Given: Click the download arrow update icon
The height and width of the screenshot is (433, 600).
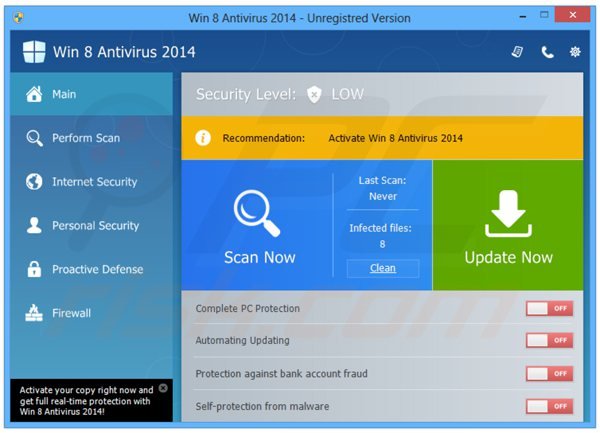Looking at the screenshot, I should click(x=508, y=213).
